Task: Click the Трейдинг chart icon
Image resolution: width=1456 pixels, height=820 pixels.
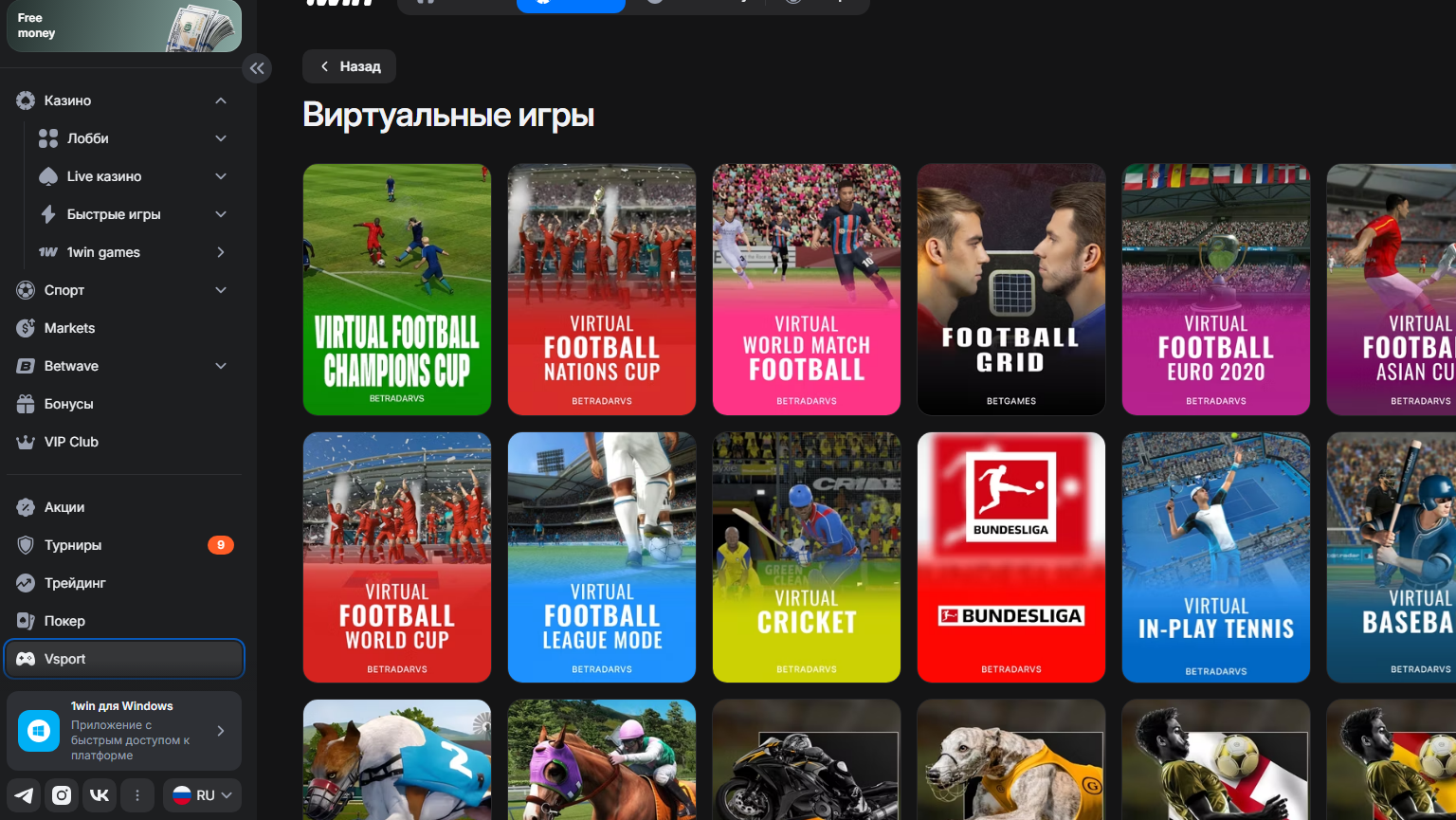Action: point(26,583)
